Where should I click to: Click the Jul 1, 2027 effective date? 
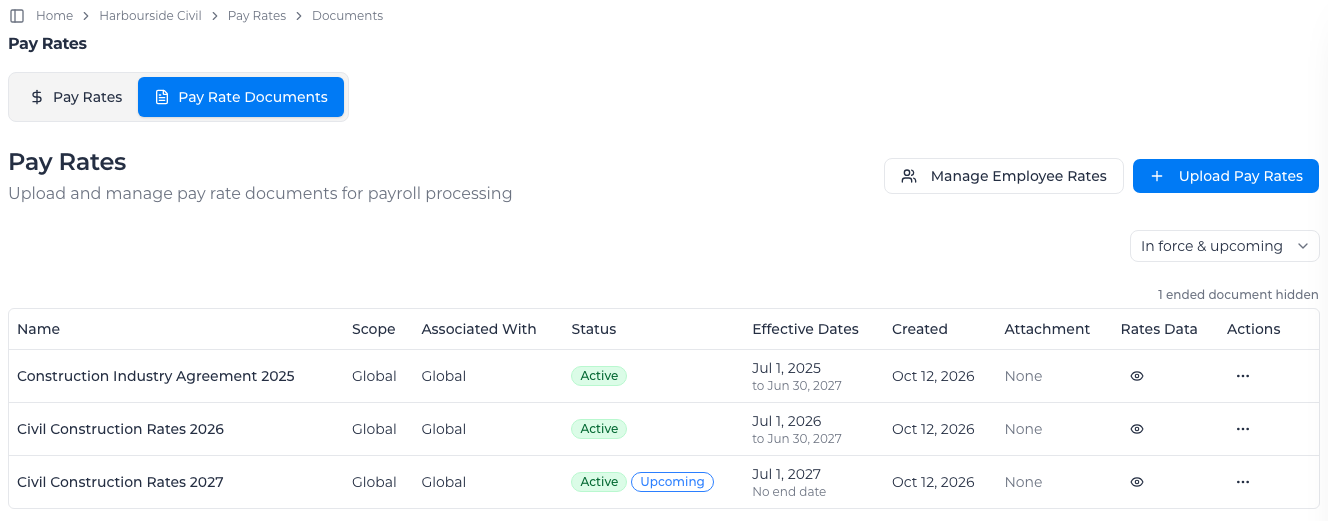pos(786,474)
